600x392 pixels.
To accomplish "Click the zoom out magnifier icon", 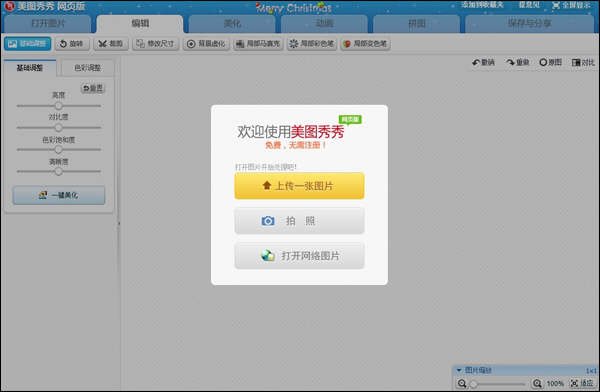I will tap(462, 383).
